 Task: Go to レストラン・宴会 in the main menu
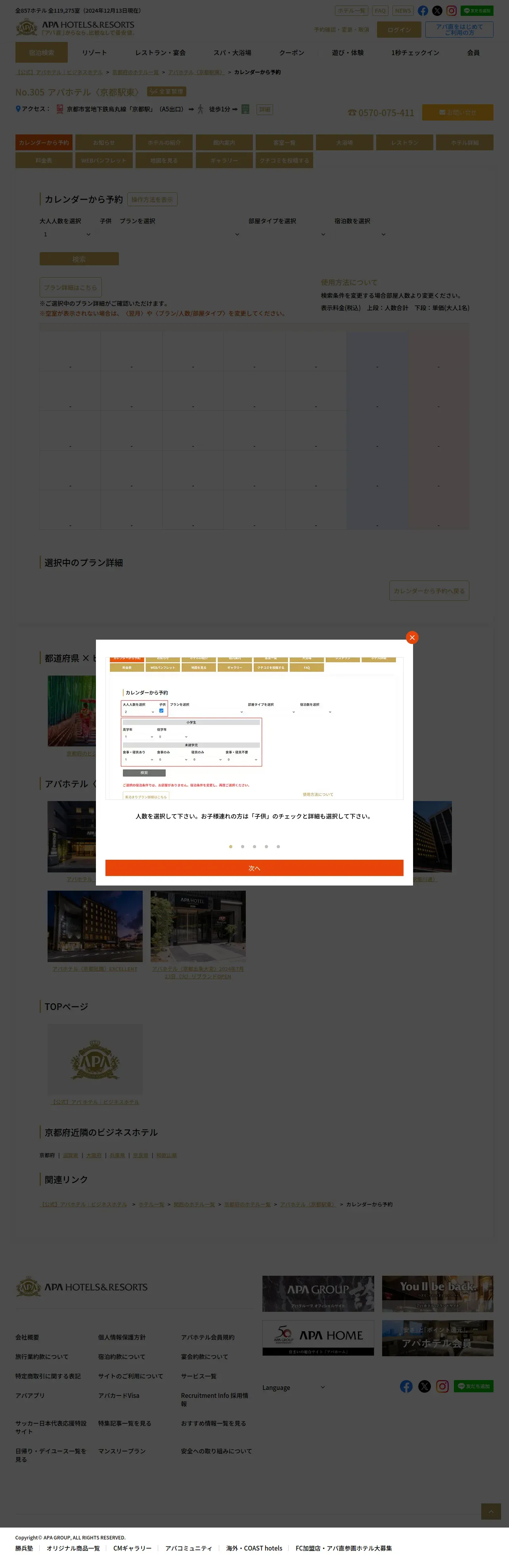(x=161, y=52)
